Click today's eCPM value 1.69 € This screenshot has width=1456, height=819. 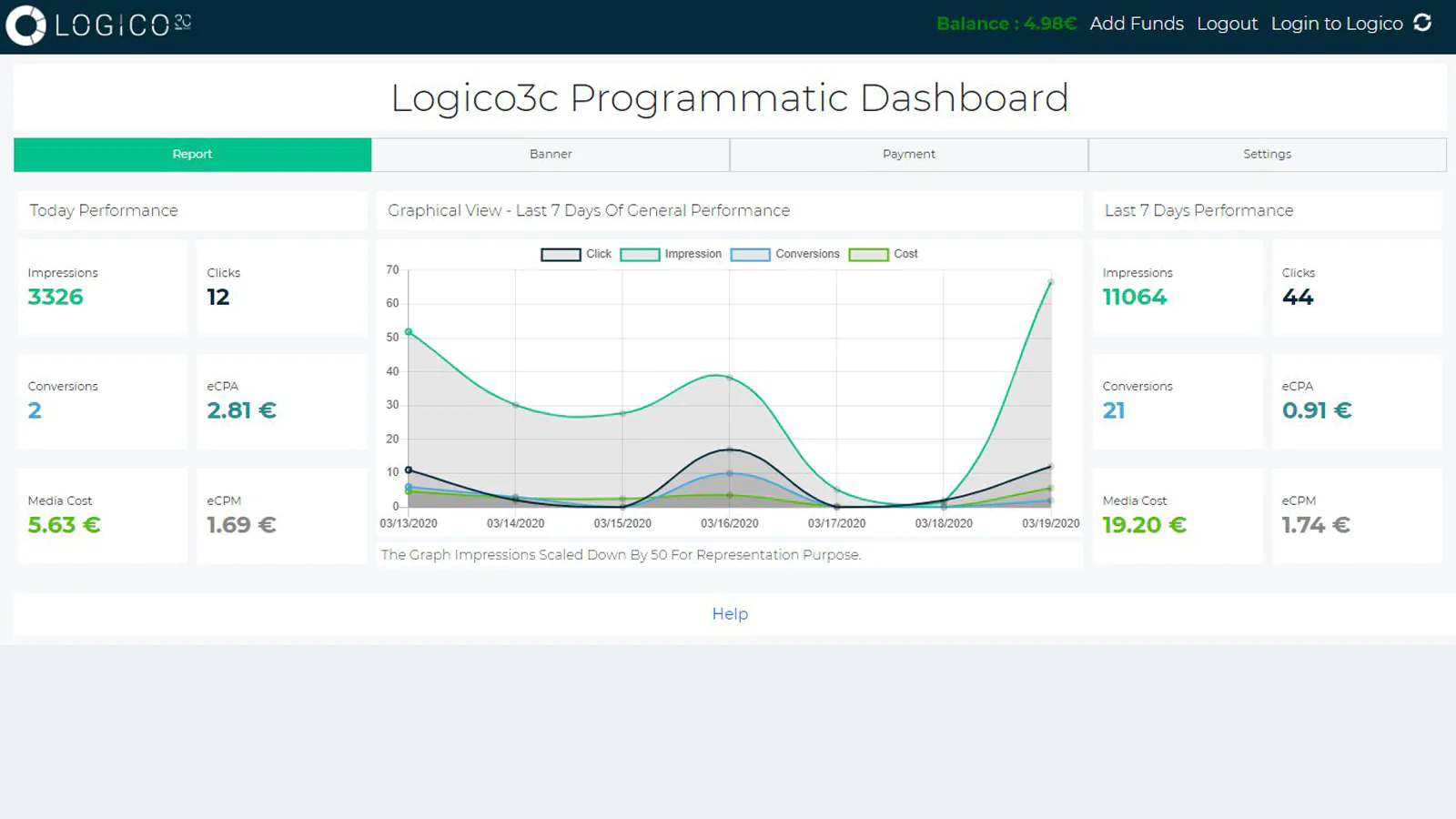[241, 525]
